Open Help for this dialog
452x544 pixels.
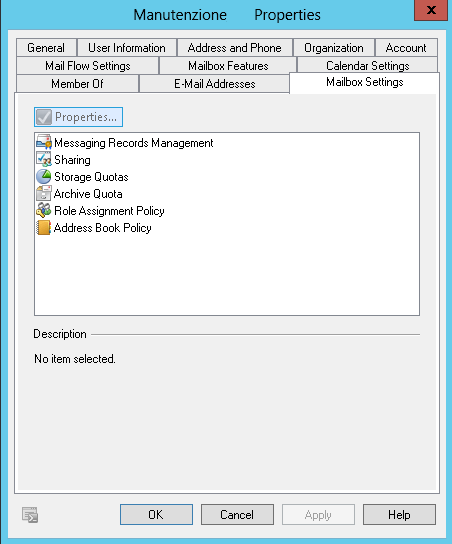click(399, 515)
